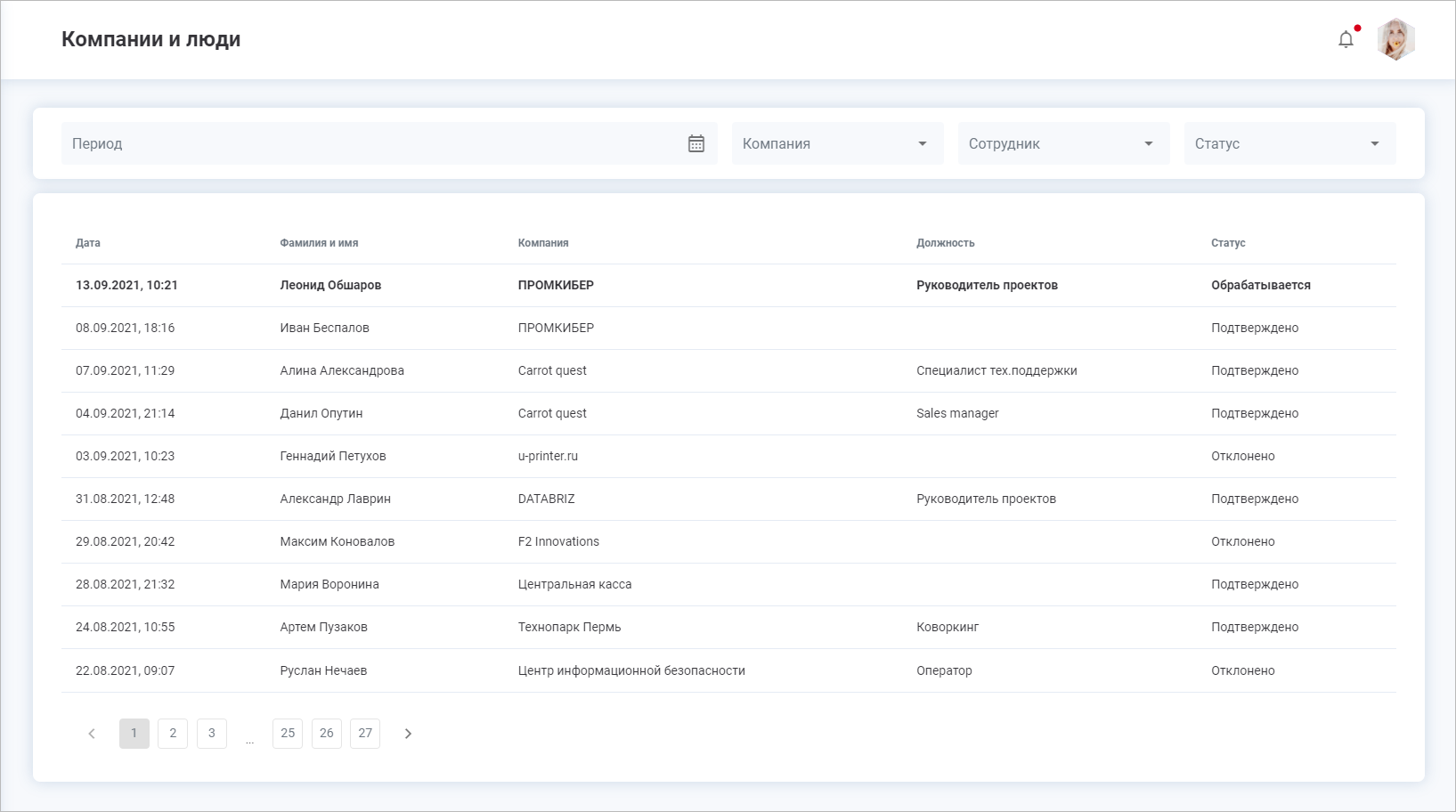Sort by Дата column header
The height and width of the screenshot is (812, 1456).
pos(88,243)
